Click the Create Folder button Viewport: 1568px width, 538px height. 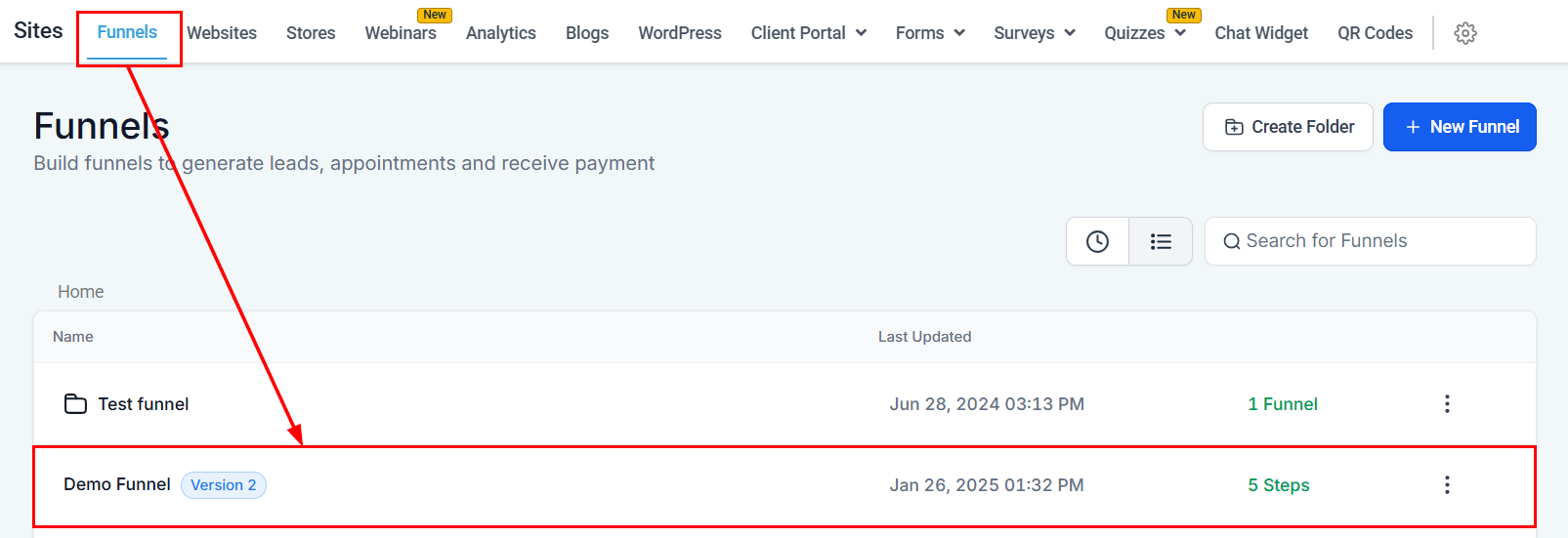pyautogui.click(x=1288, y=127)
